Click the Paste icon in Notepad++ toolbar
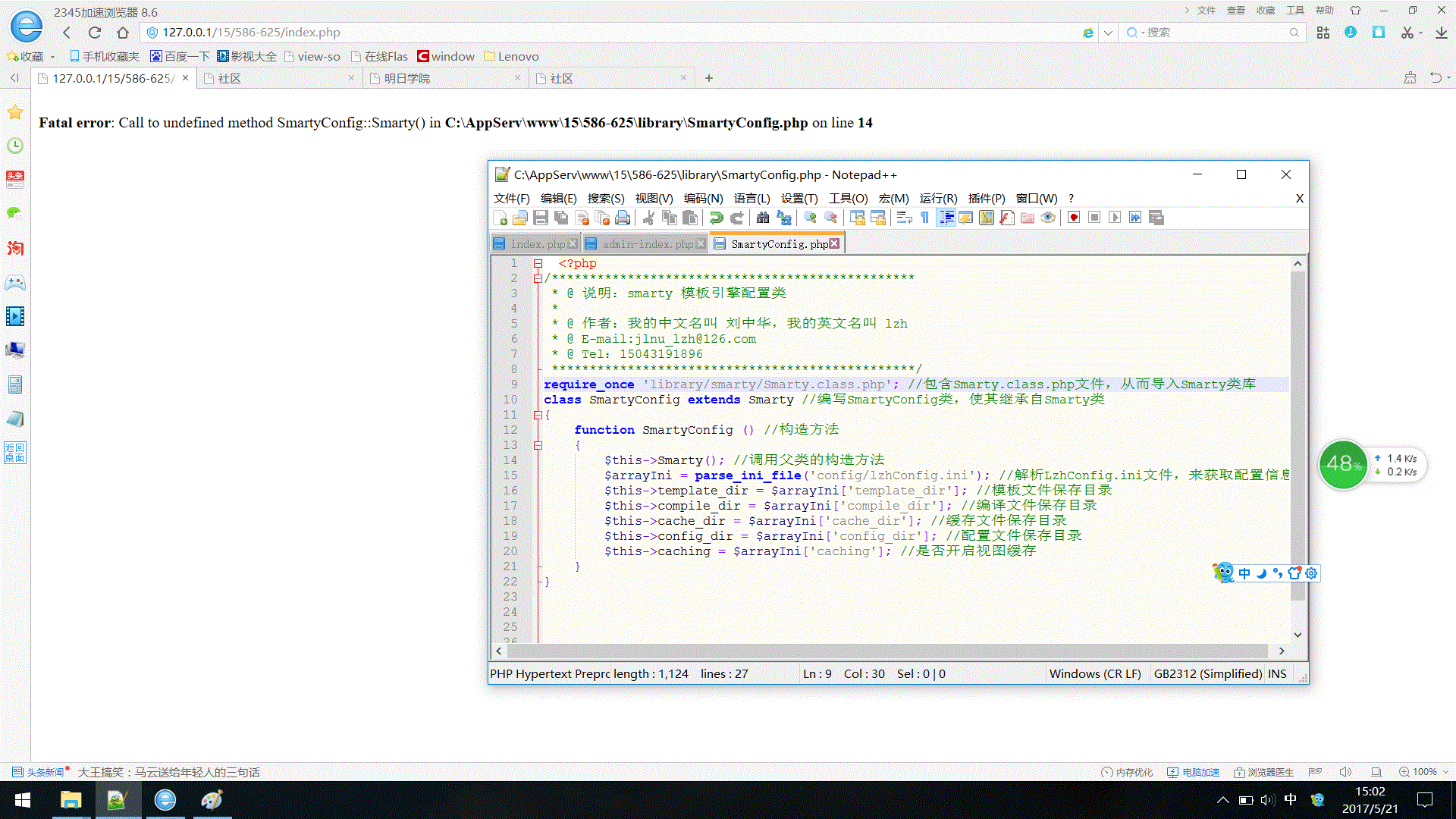 690,218
